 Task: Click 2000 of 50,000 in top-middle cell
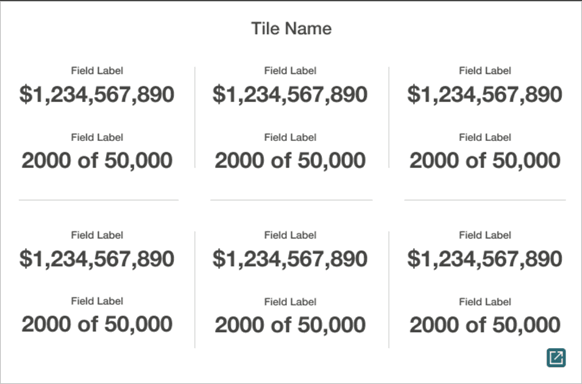290,161
